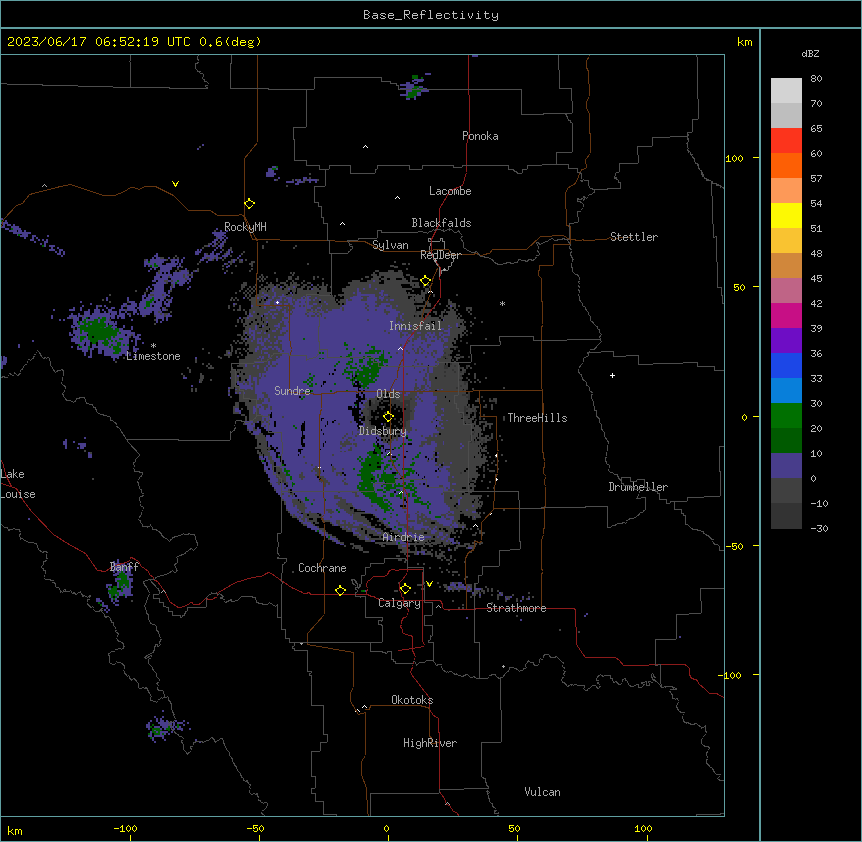Select the red 60-65 dBZ legend swatch
Image resolution: width=862 pixels, height=842 pixels.
pos(786,141)
